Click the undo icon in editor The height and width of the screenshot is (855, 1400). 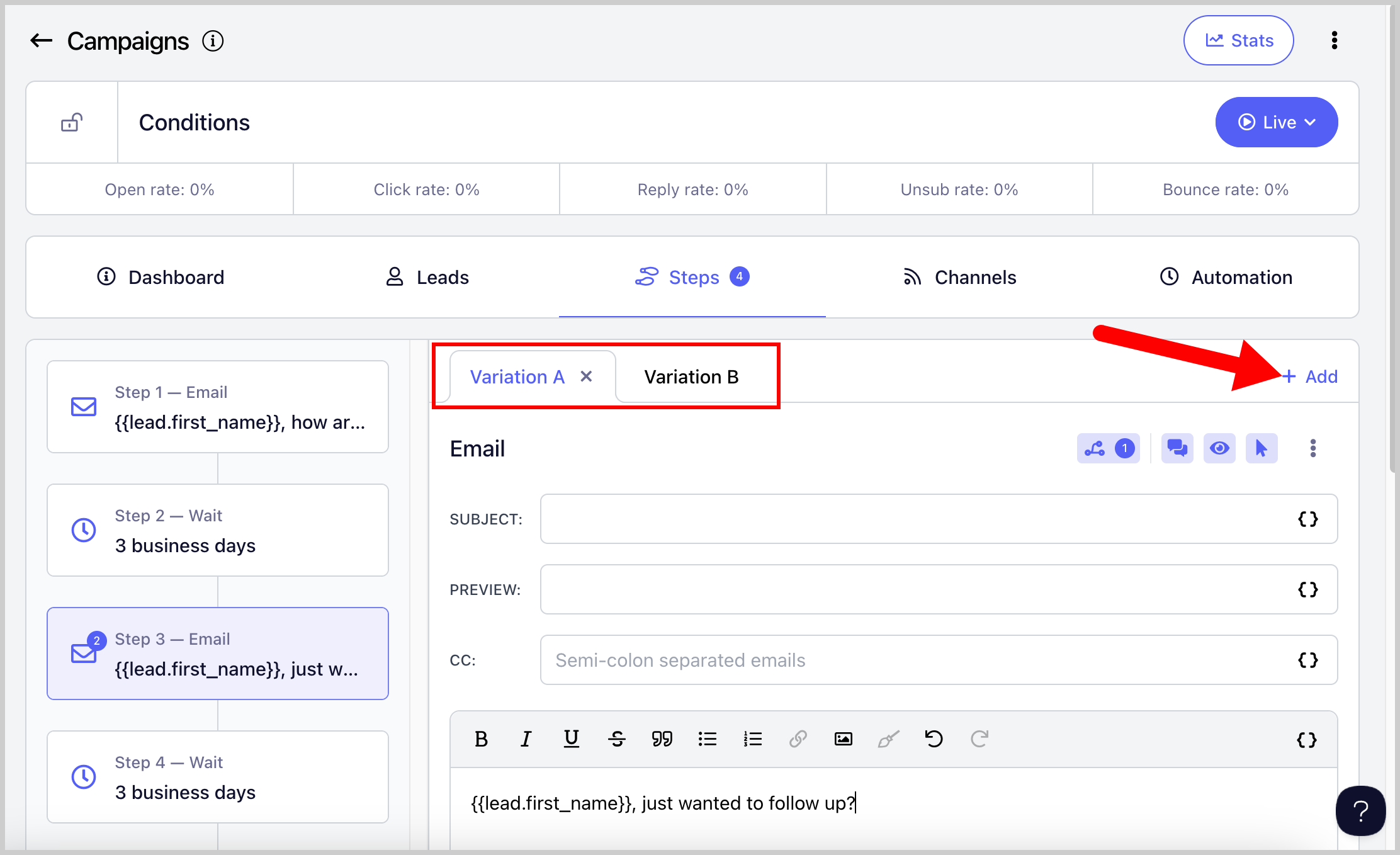pos(934,739)
